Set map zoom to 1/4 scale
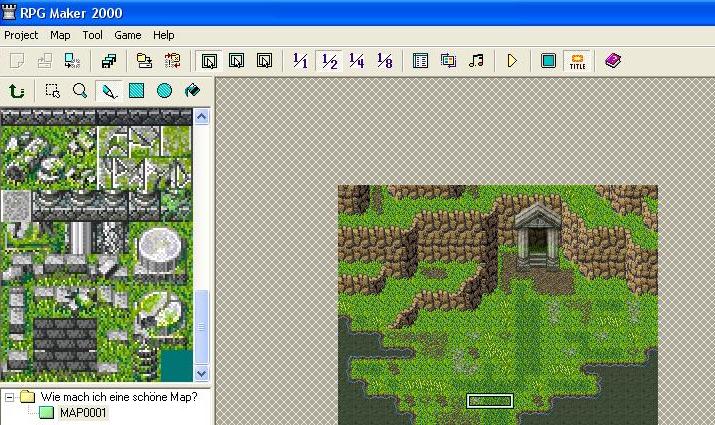The width and height of the screenshot is (715, 425). pos(357,61)
